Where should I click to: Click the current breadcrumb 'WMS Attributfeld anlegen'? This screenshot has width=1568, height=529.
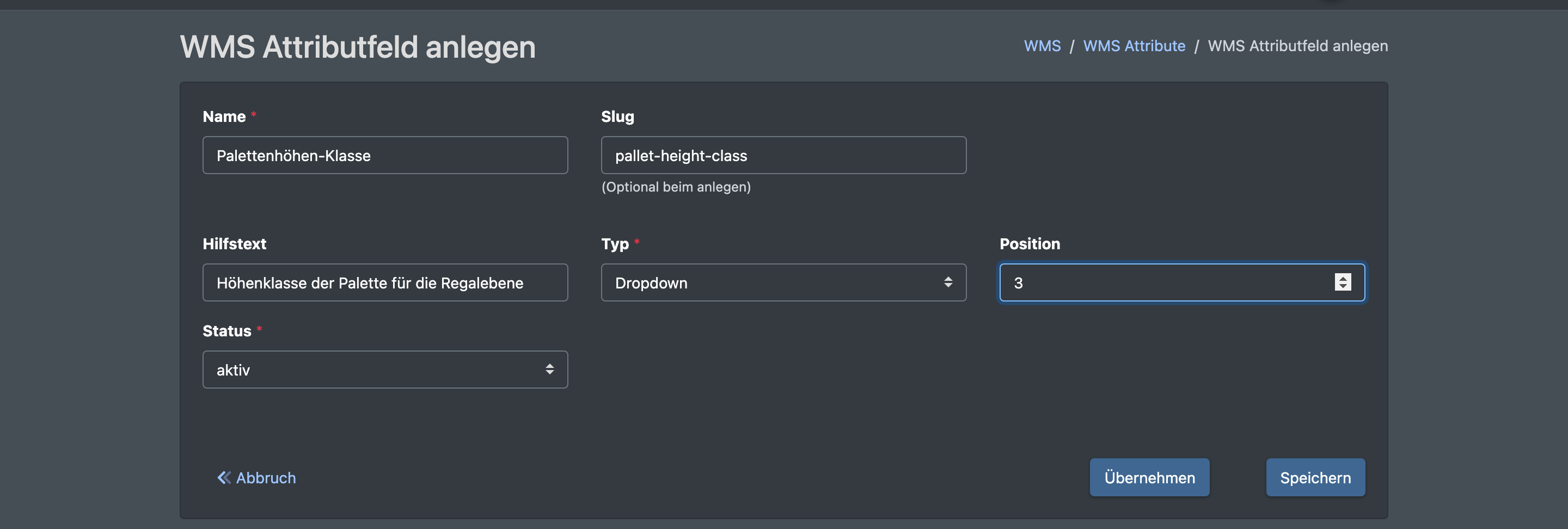[1298, 46]
